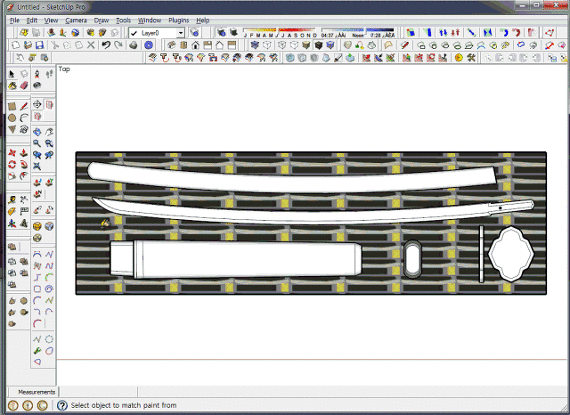Screen dimensions: 570x415
Task: Choose the Pencil Line tool
Action: point(24,106)
